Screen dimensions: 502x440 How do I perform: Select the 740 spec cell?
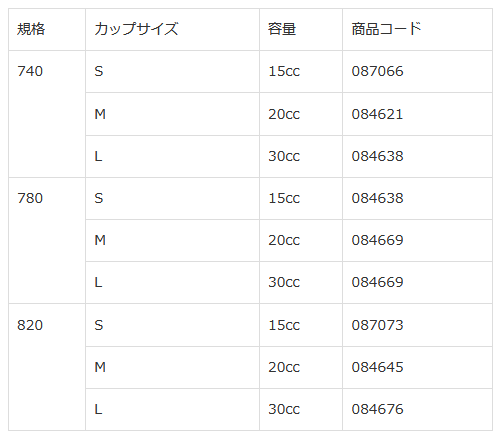tap(47, 114)
